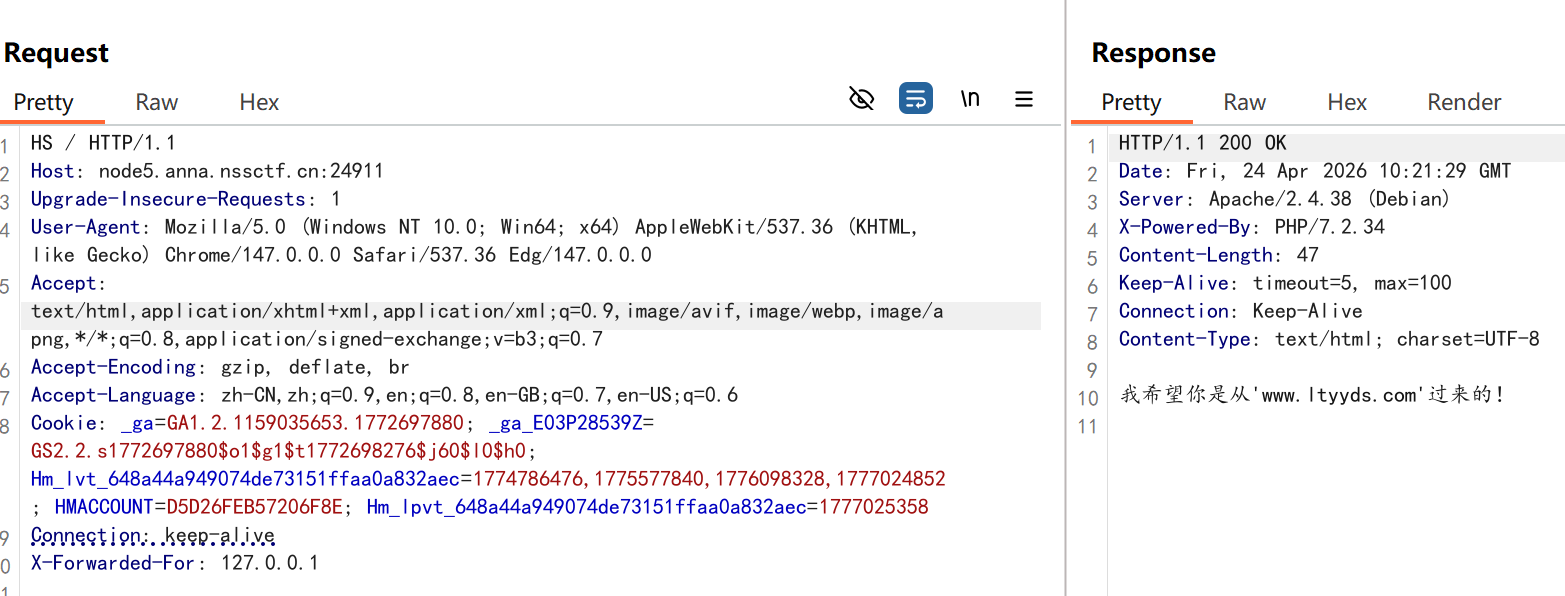Switch to the Request Raw tab
1565x596 pixels.
(x=157, y=102)
